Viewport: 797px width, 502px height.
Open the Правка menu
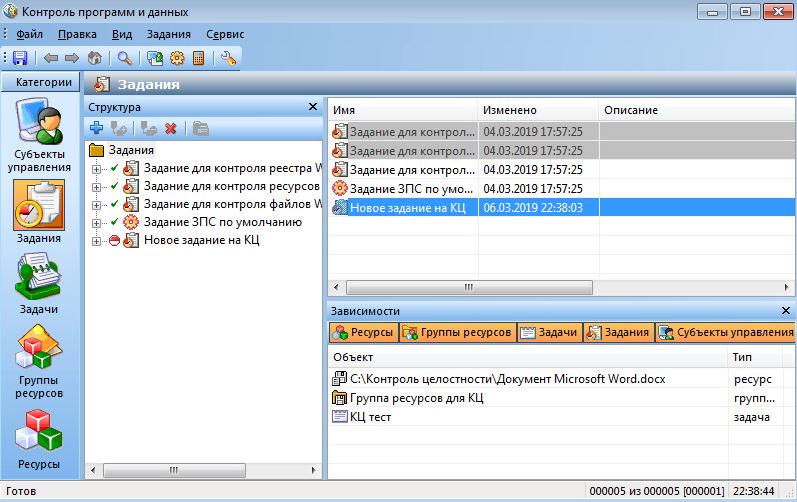[x=77, y=35]
